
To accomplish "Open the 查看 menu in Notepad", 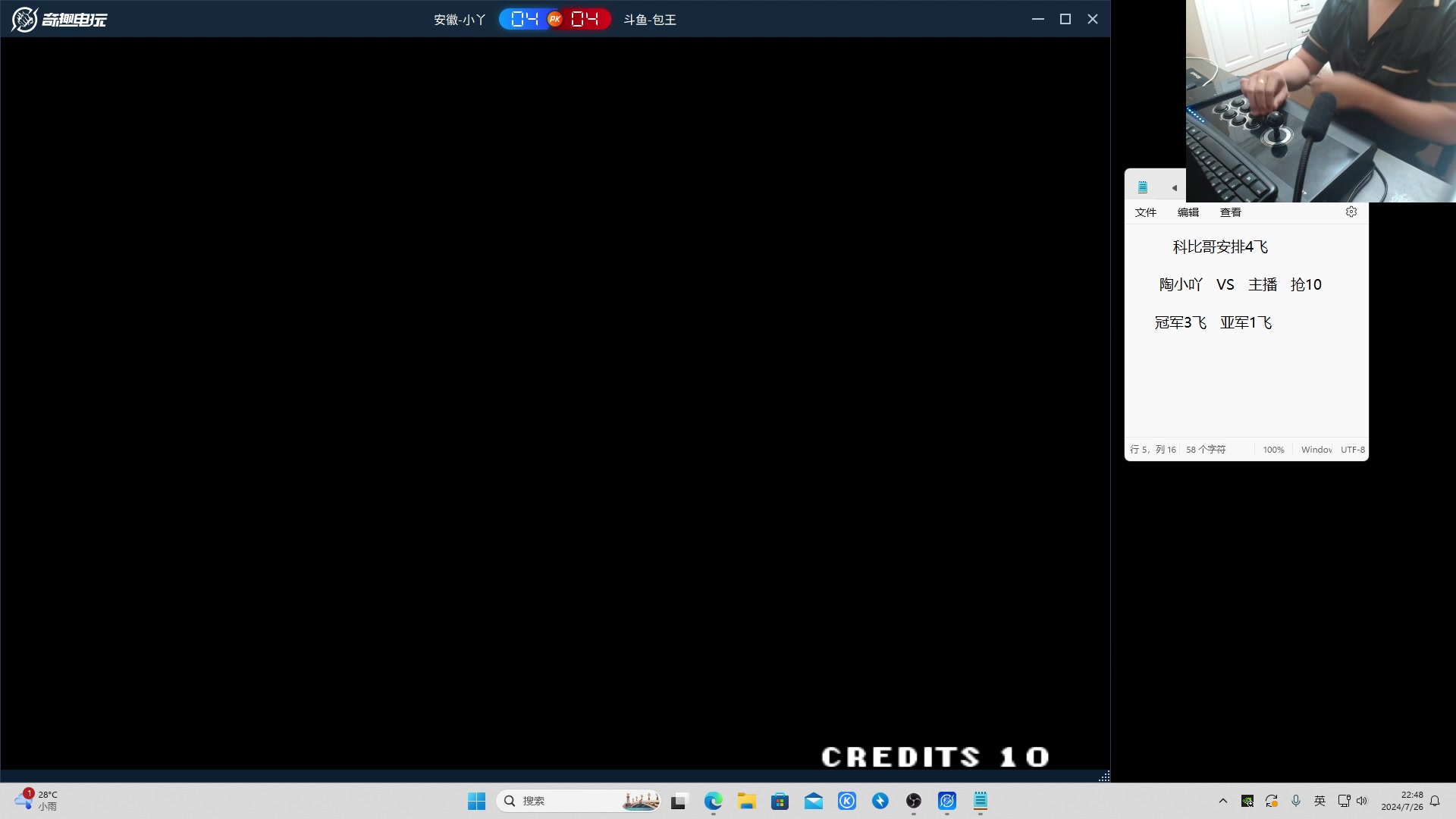I will 1230,212.
